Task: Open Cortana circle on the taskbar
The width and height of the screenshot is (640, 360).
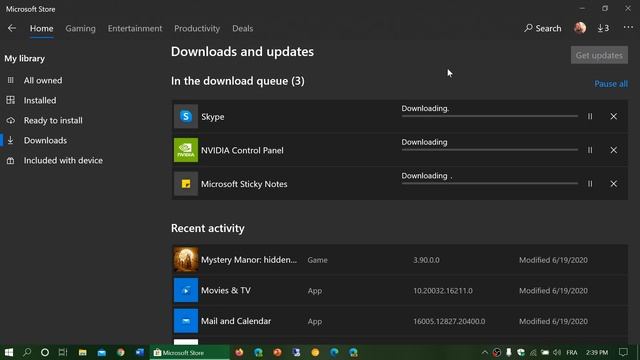Action: pyautogui.click(x=45, y=352)
